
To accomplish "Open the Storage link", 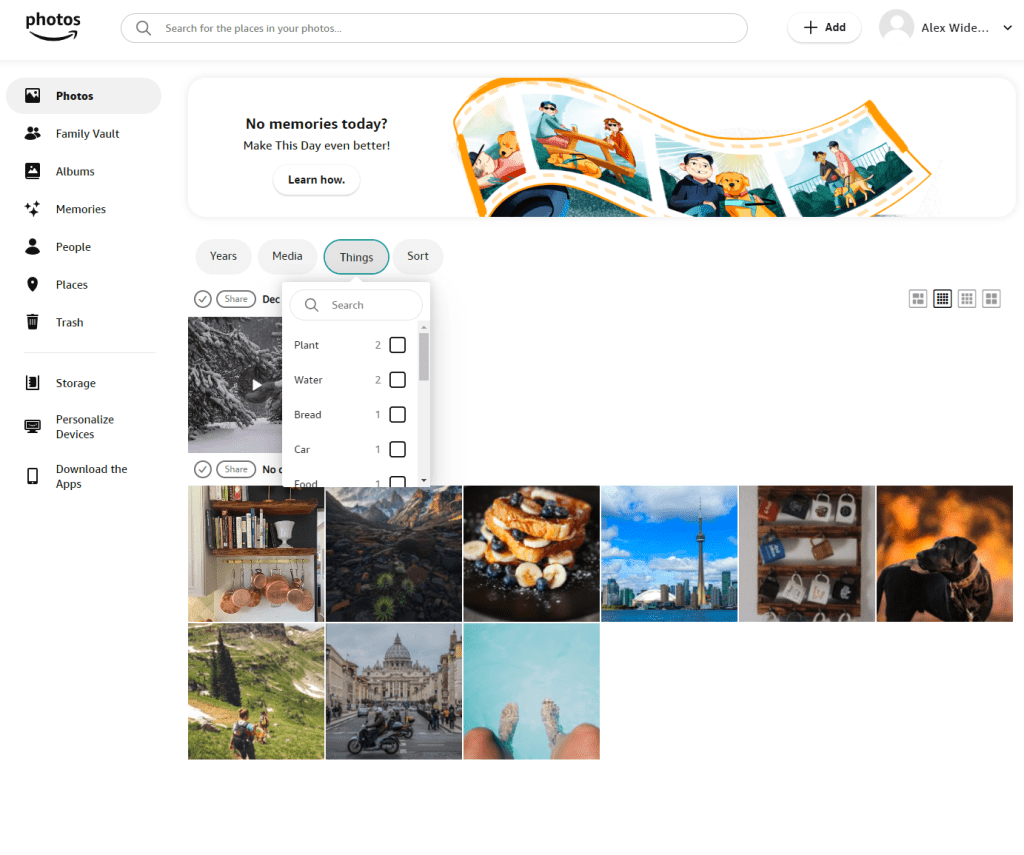I will [x=76, y=383].
